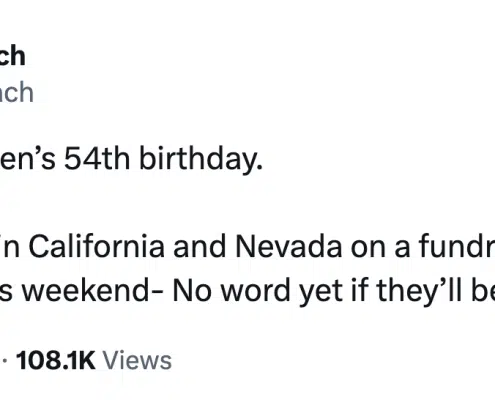This screenshot has width=495, height=400.
Task: Click the word 'if' before they'll
Action: pos(359,291)
